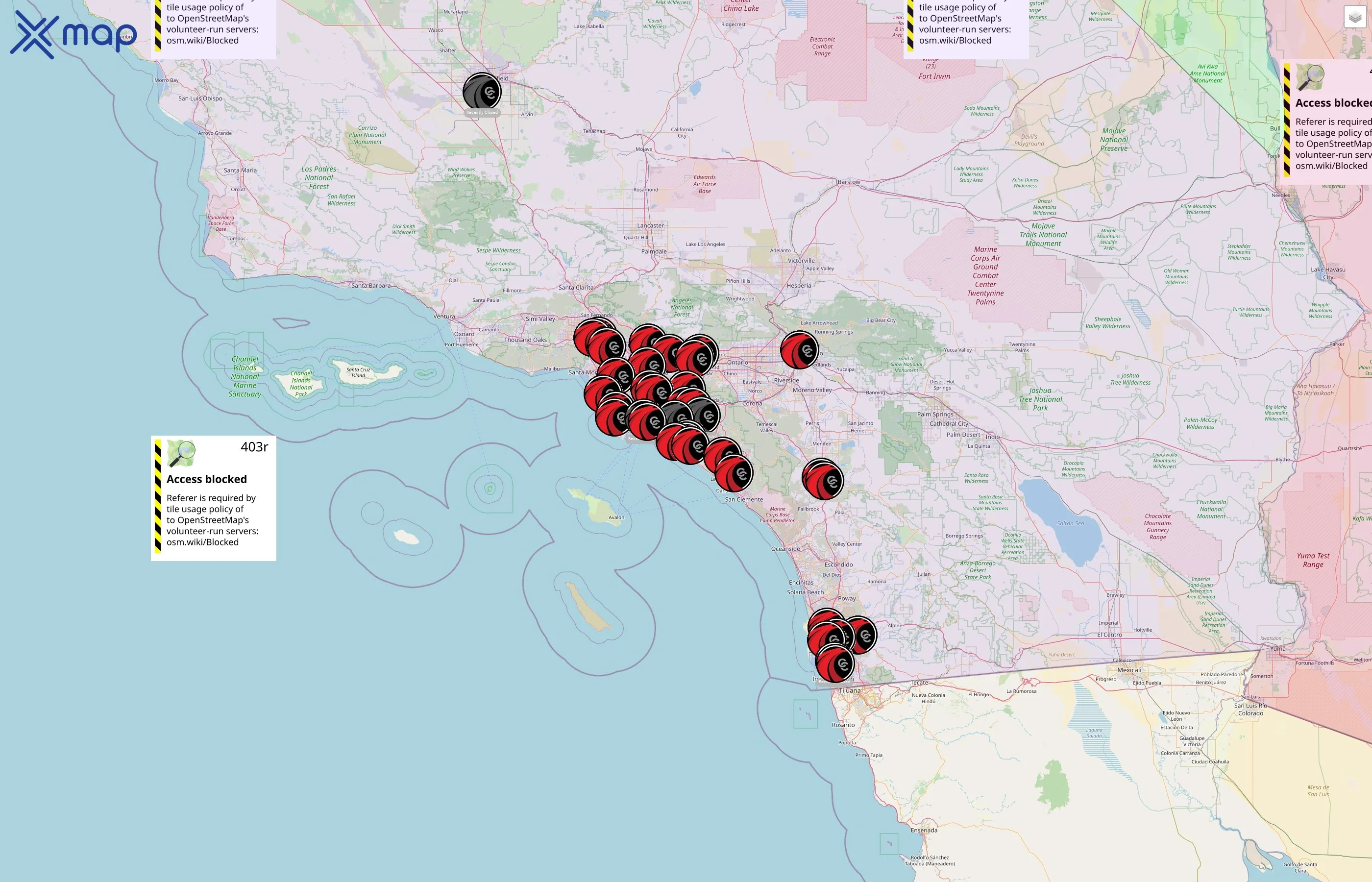The height and width of the screenshot is (882, 1372).
Task: Click the Recently Closed label under Bakersfield marker
Action: (482, 113)
